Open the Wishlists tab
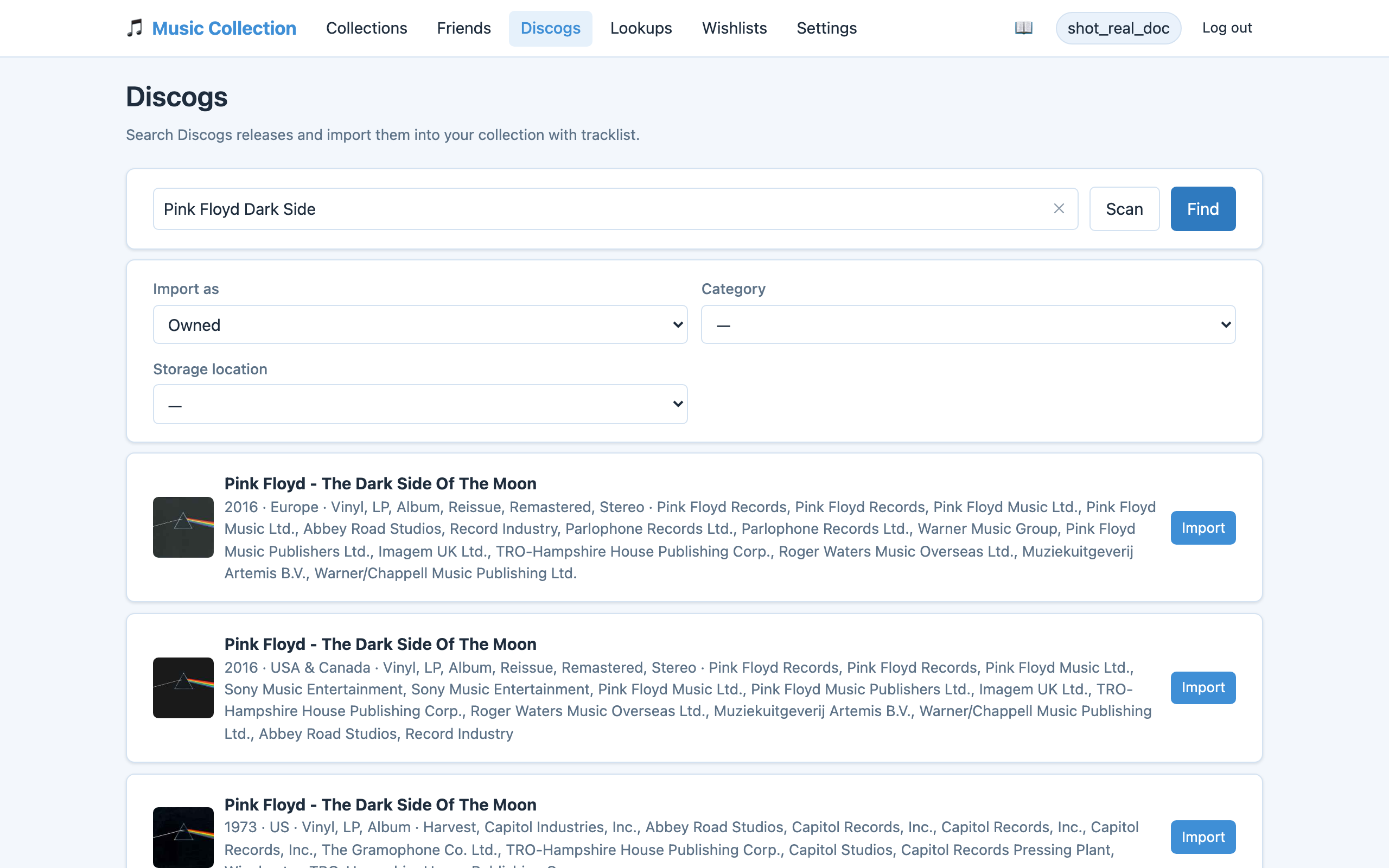1389x868 pixels. coord(734,28)
